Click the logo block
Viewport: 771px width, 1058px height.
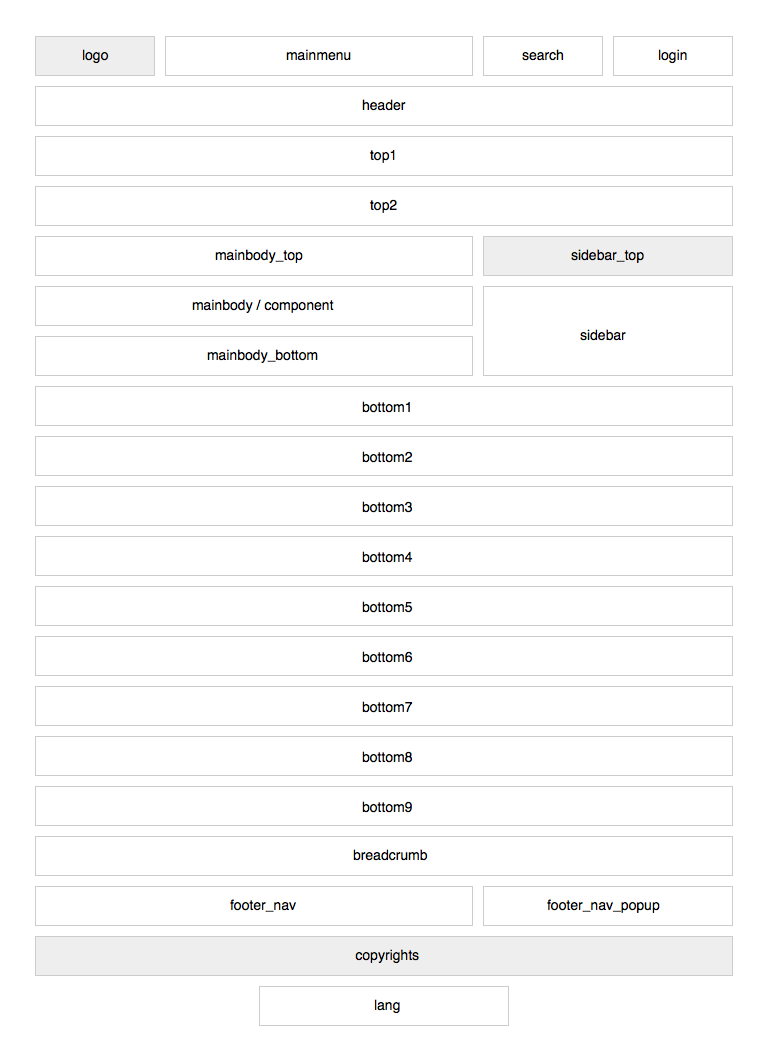click(x=95, y=56)
